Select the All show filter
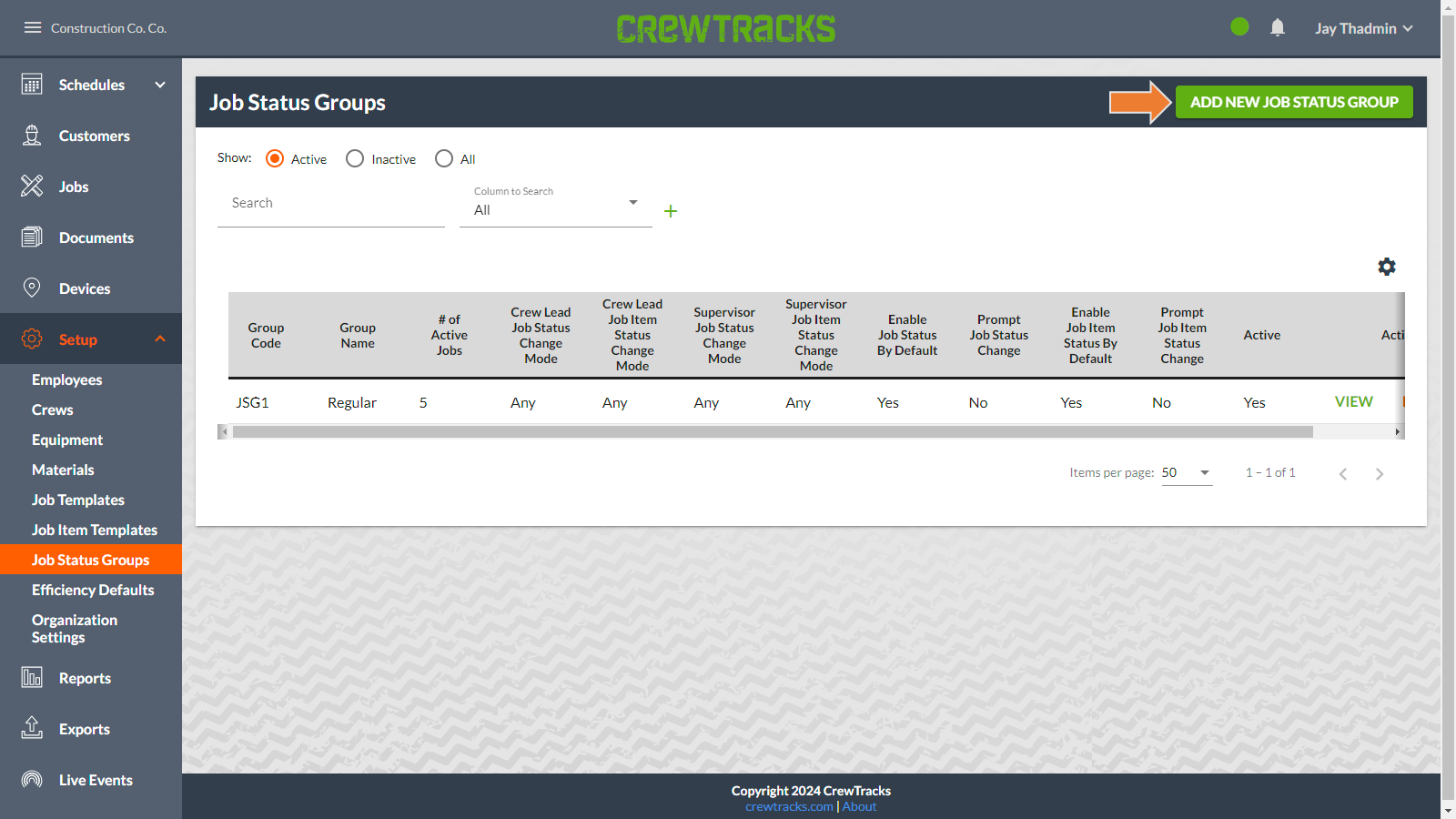 click(x=444, y=158)
